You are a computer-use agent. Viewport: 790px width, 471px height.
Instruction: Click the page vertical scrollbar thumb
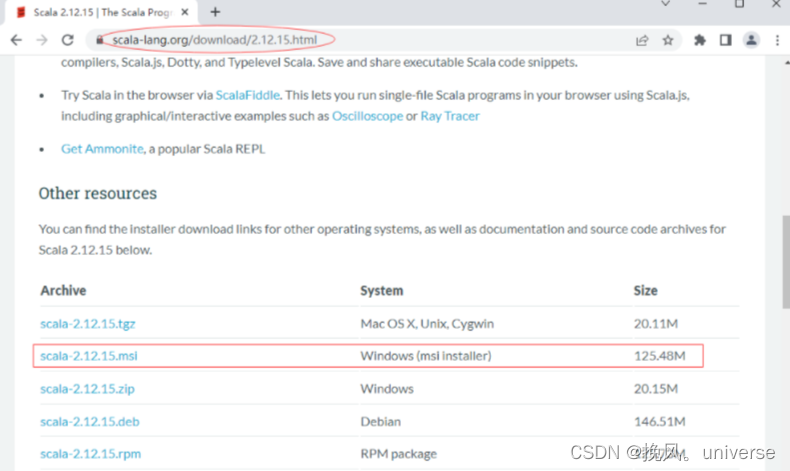pyautogui.click(x=786, y=261)
